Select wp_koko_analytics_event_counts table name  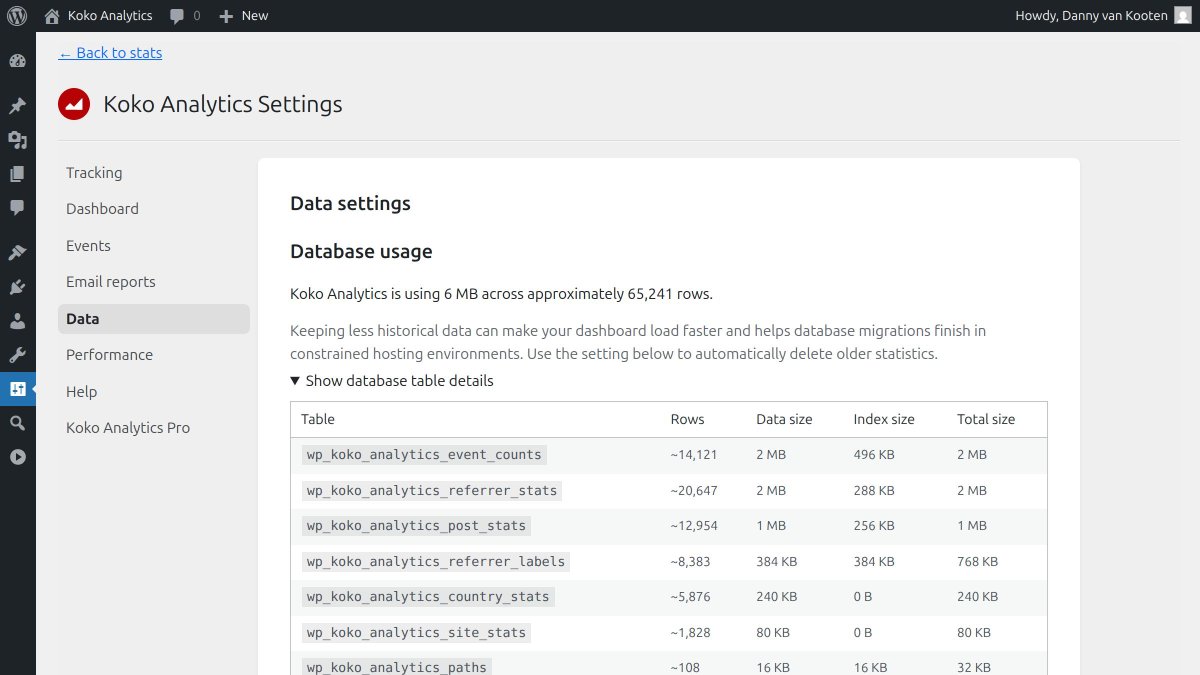[424, 455]
